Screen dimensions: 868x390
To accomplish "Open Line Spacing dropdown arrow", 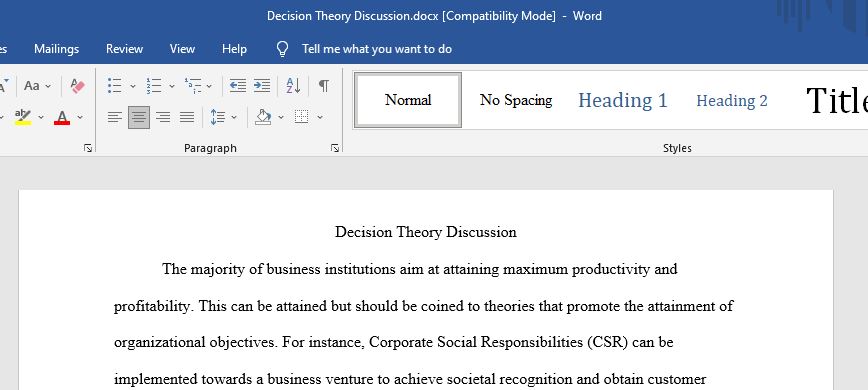I will pyautogui.click(x=234, y=117).
